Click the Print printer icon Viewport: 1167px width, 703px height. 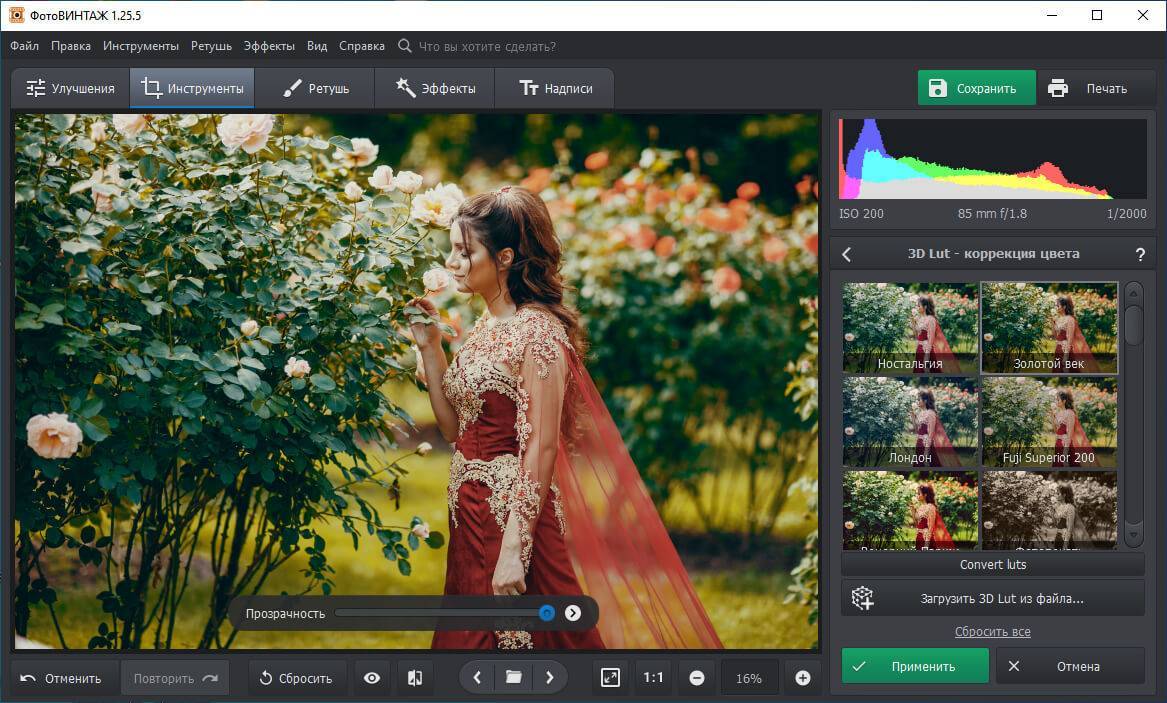(x=1058, y=88)
